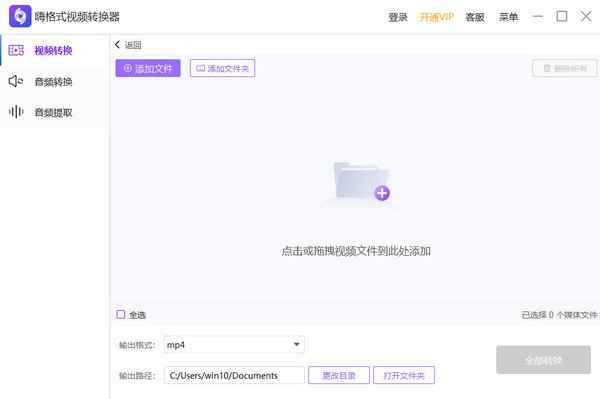Click the output path input field

pos(234,375)
